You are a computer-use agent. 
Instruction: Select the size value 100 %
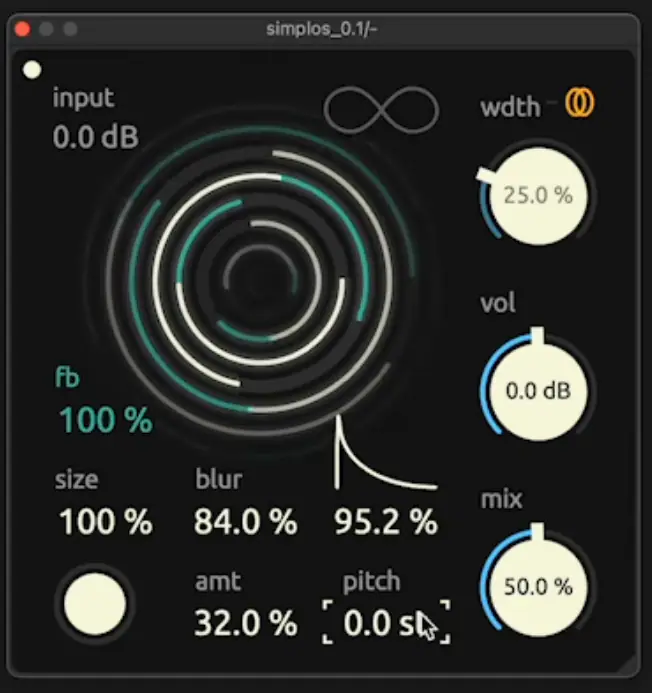[106, 522]
